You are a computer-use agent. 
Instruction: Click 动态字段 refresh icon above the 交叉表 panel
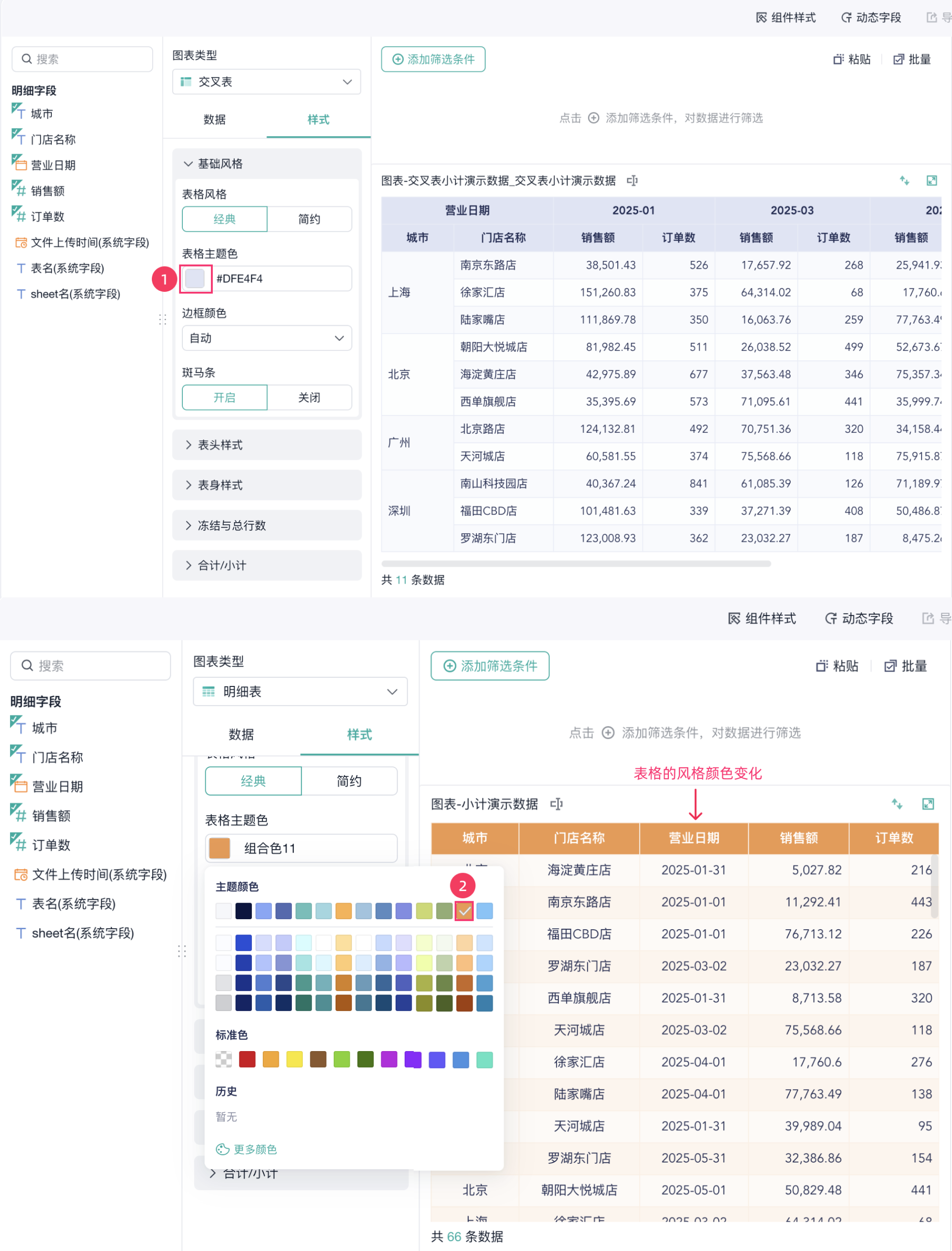(x=846, y=18)
